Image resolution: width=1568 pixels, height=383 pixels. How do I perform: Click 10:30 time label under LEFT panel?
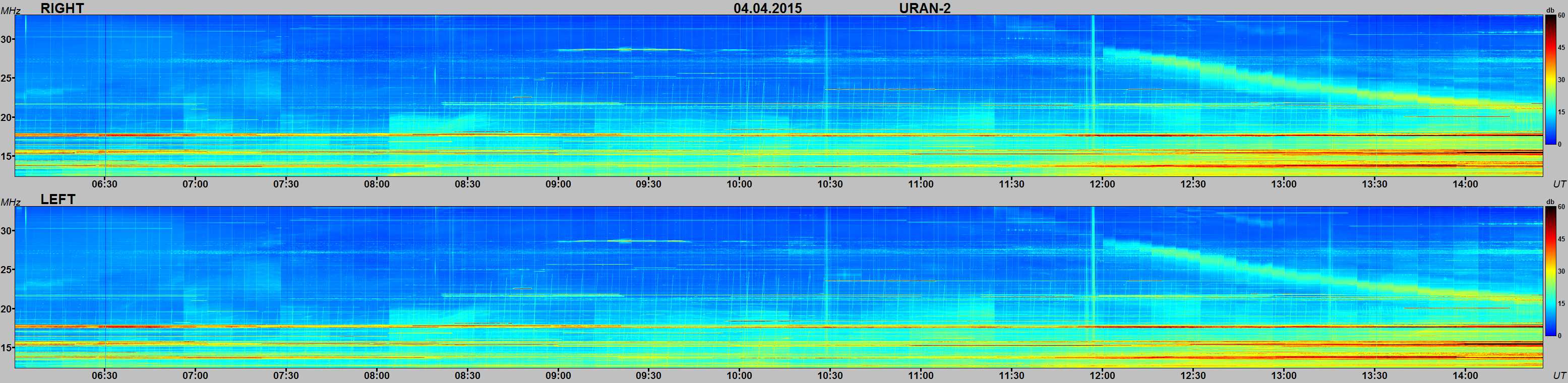point(830,376)
